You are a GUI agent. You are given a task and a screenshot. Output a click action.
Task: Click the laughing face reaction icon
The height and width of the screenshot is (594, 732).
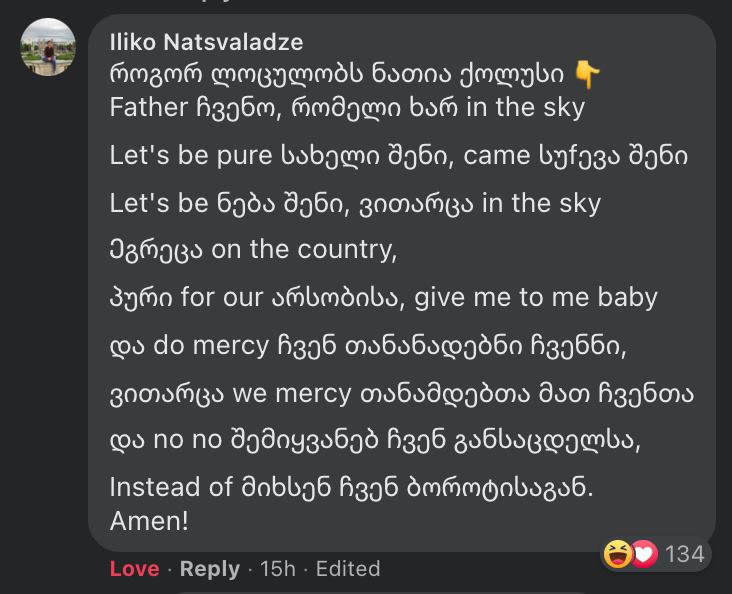point(620,554)
